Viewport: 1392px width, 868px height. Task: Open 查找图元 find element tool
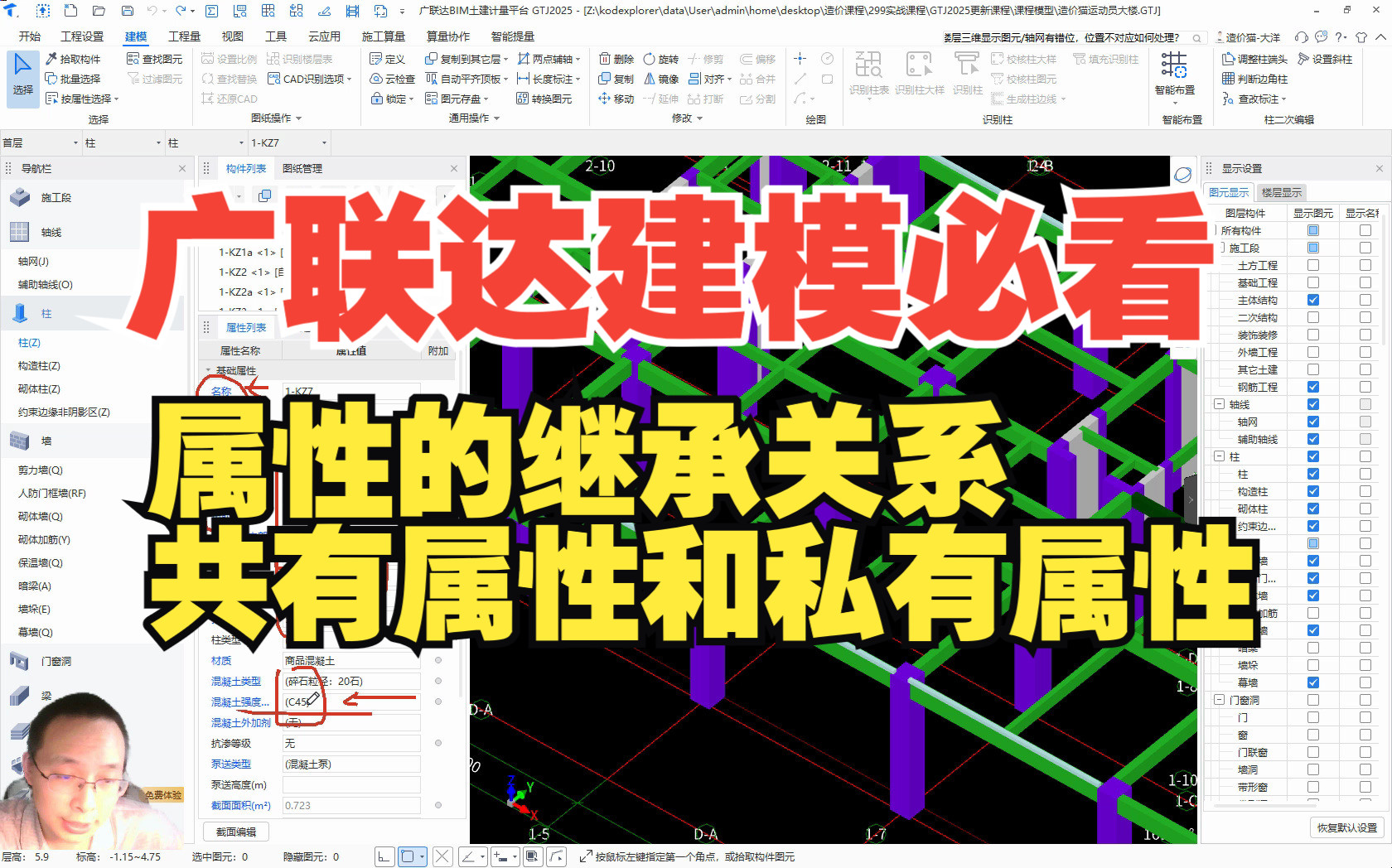(x=154, y=59)
